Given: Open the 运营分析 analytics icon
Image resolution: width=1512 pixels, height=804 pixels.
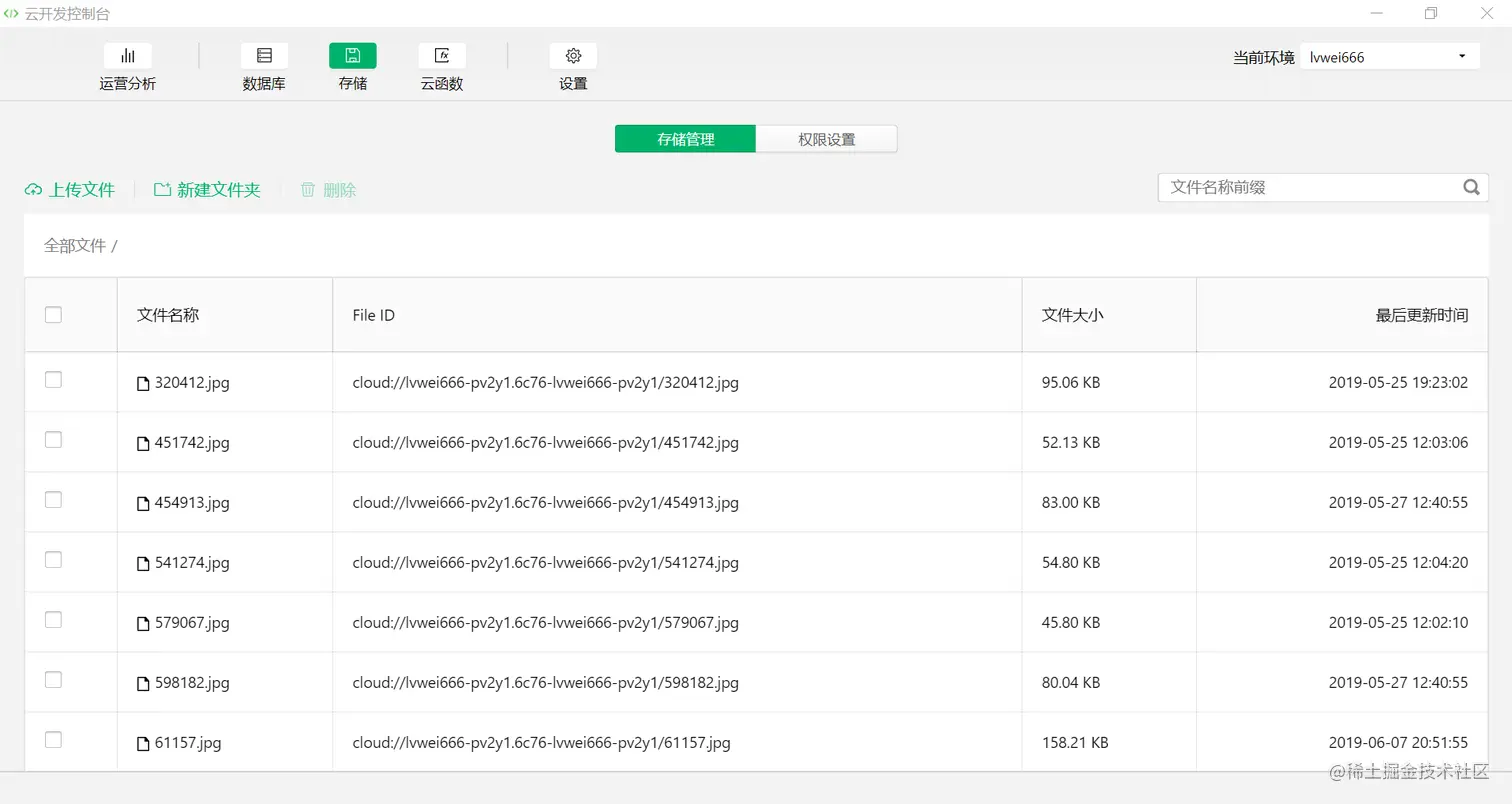Looking at the screenshot, I should coord(128,56).
